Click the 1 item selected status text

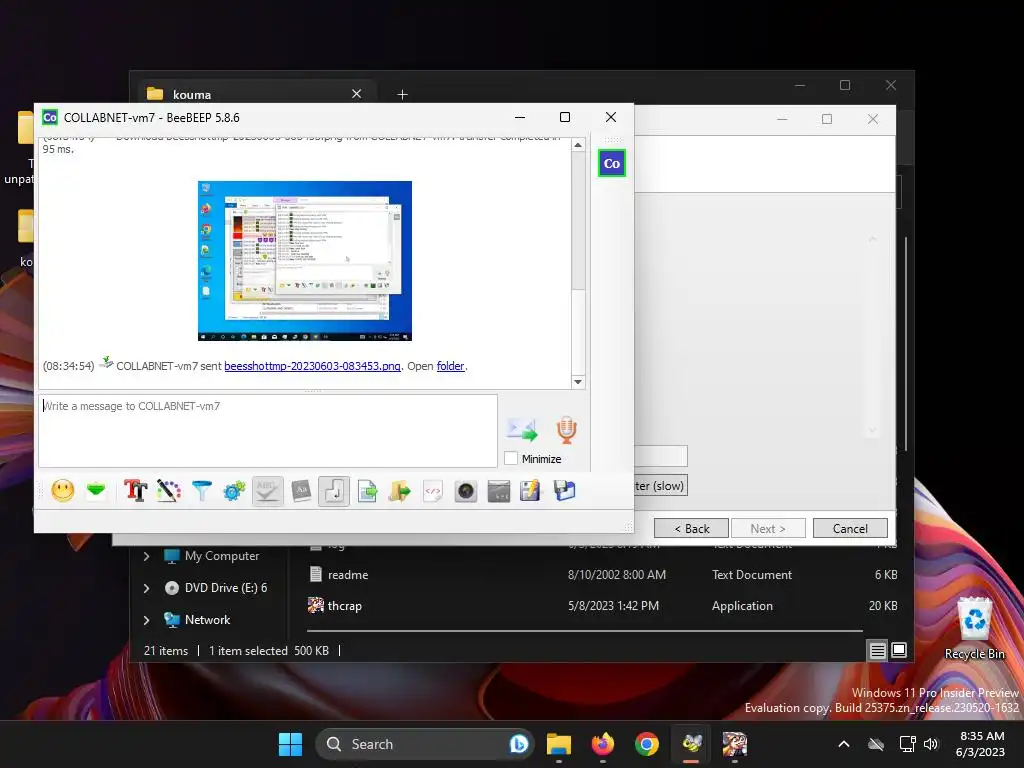coord(248,650)
